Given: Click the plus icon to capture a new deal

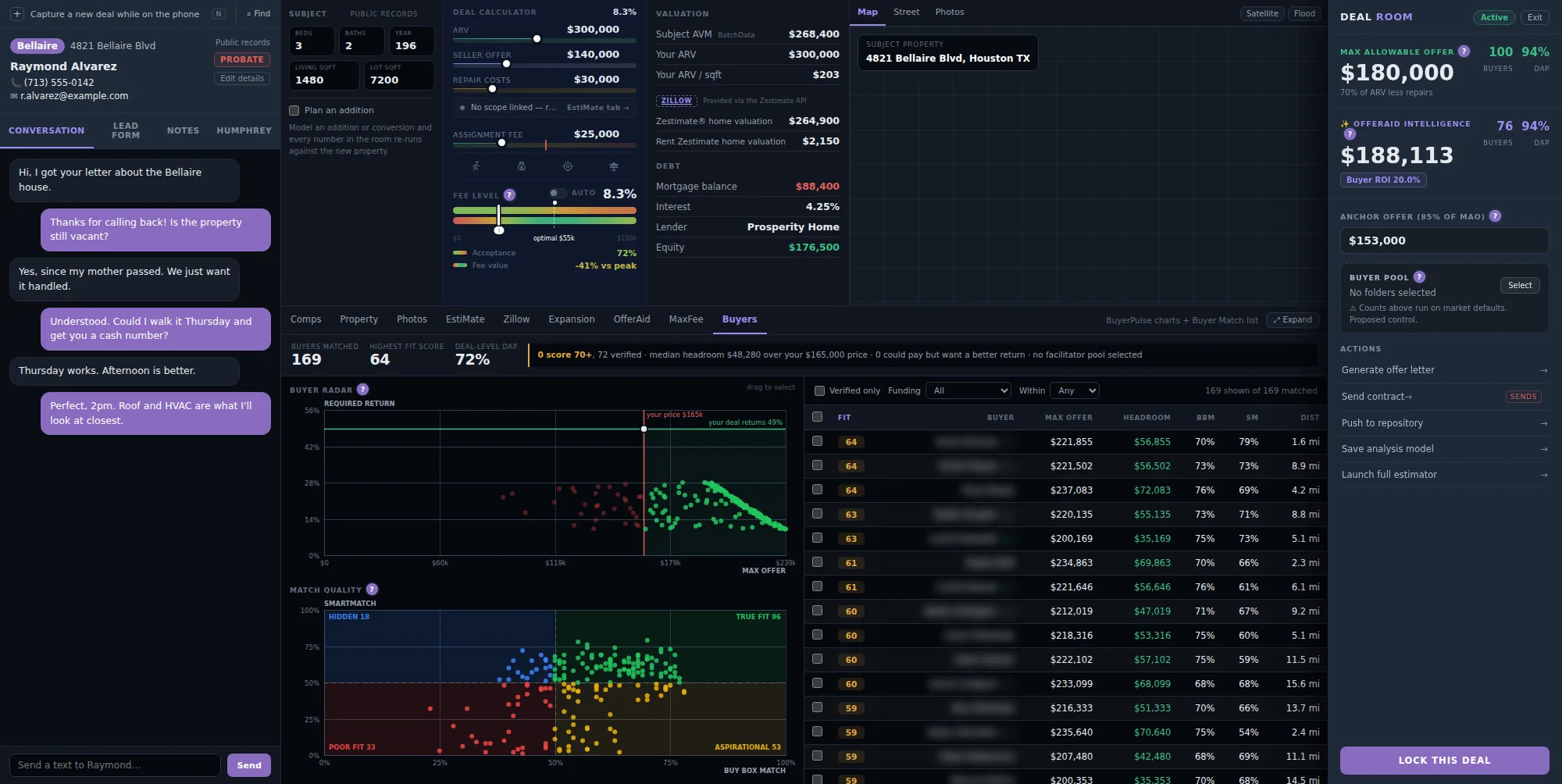Looking at the screenshot, I should click(x=17, y=14).
